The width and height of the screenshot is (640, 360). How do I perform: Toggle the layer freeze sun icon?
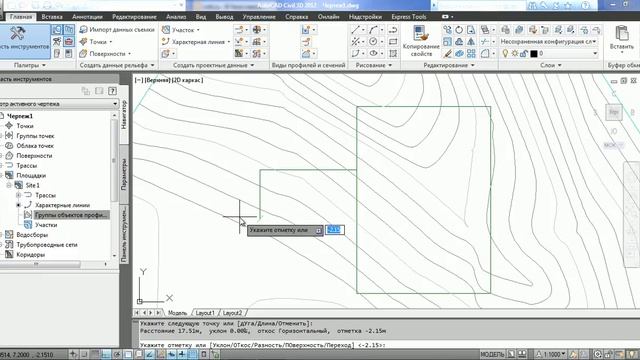coord(515,53)
